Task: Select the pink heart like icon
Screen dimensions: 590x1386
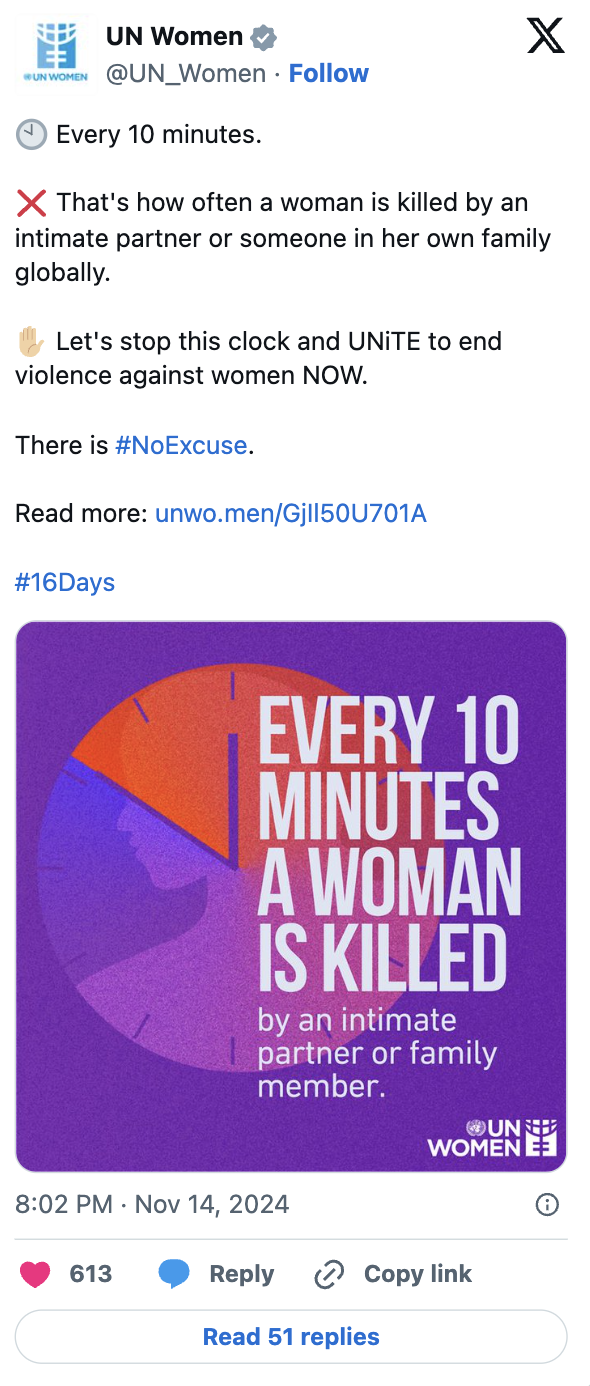Action: tap(33, 1273)
